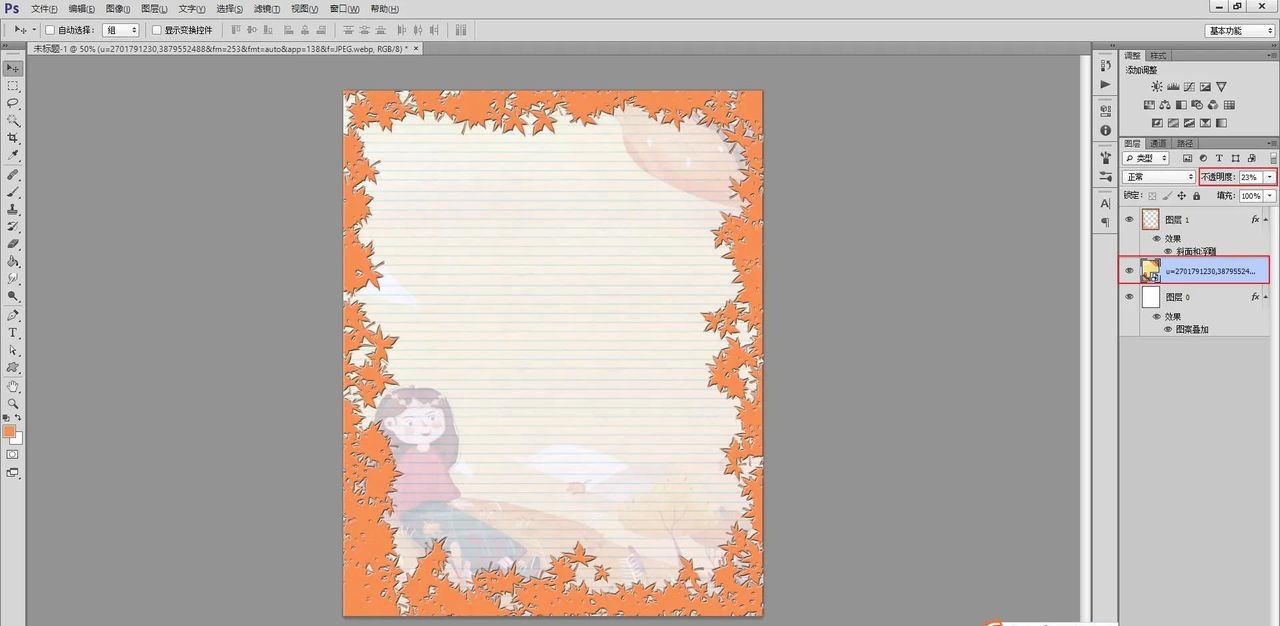The image size is (1280, 626).
Task: Select the Magic Wand tool
Action: (13, 120)
